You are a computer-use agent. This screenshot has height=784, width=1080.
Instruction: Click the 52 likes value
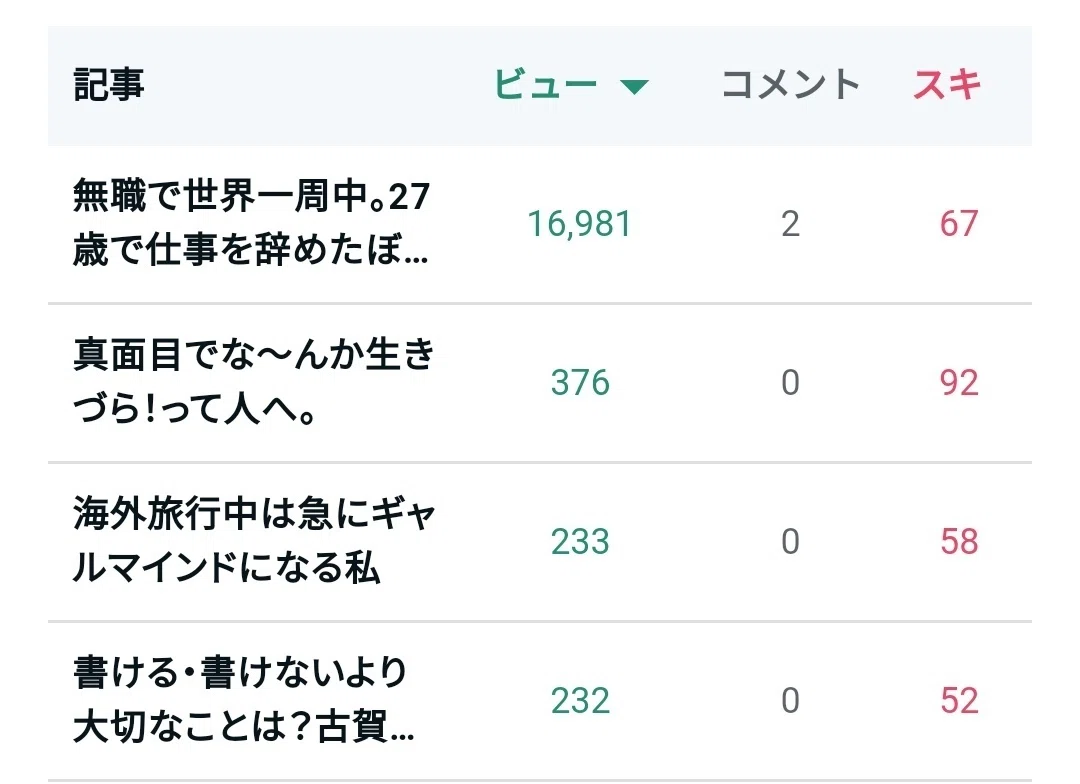tap(959, 701)
